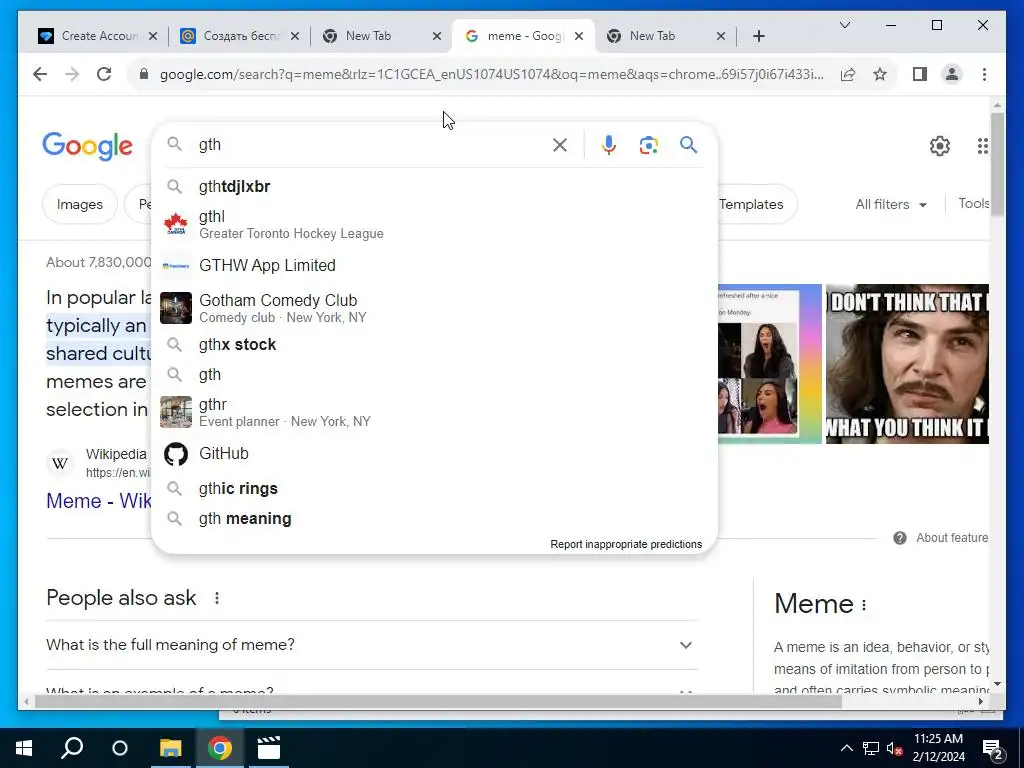
Task: Filter results by Images
Action: (80, 204)
